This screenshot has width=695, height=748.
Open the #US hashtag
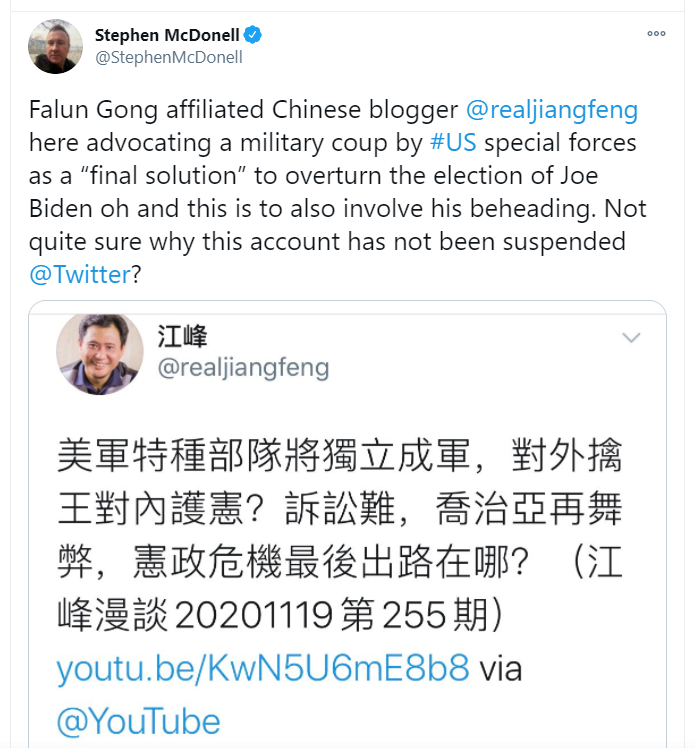[453, 143]
